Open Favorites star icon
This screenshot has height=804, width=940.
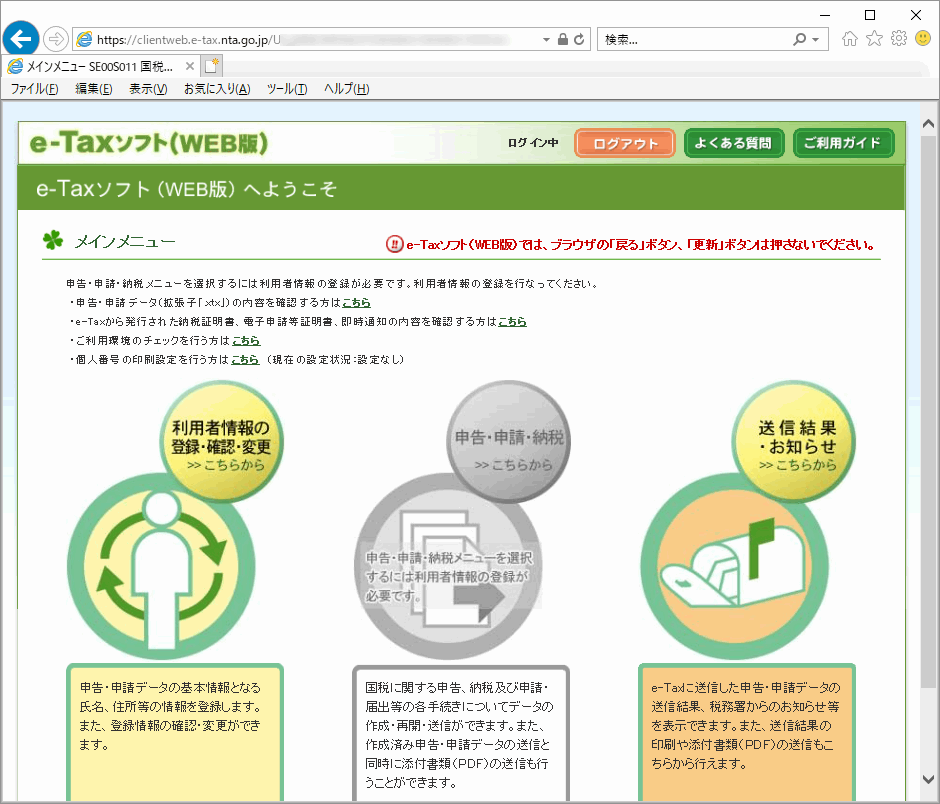click(x=874, y=39)
